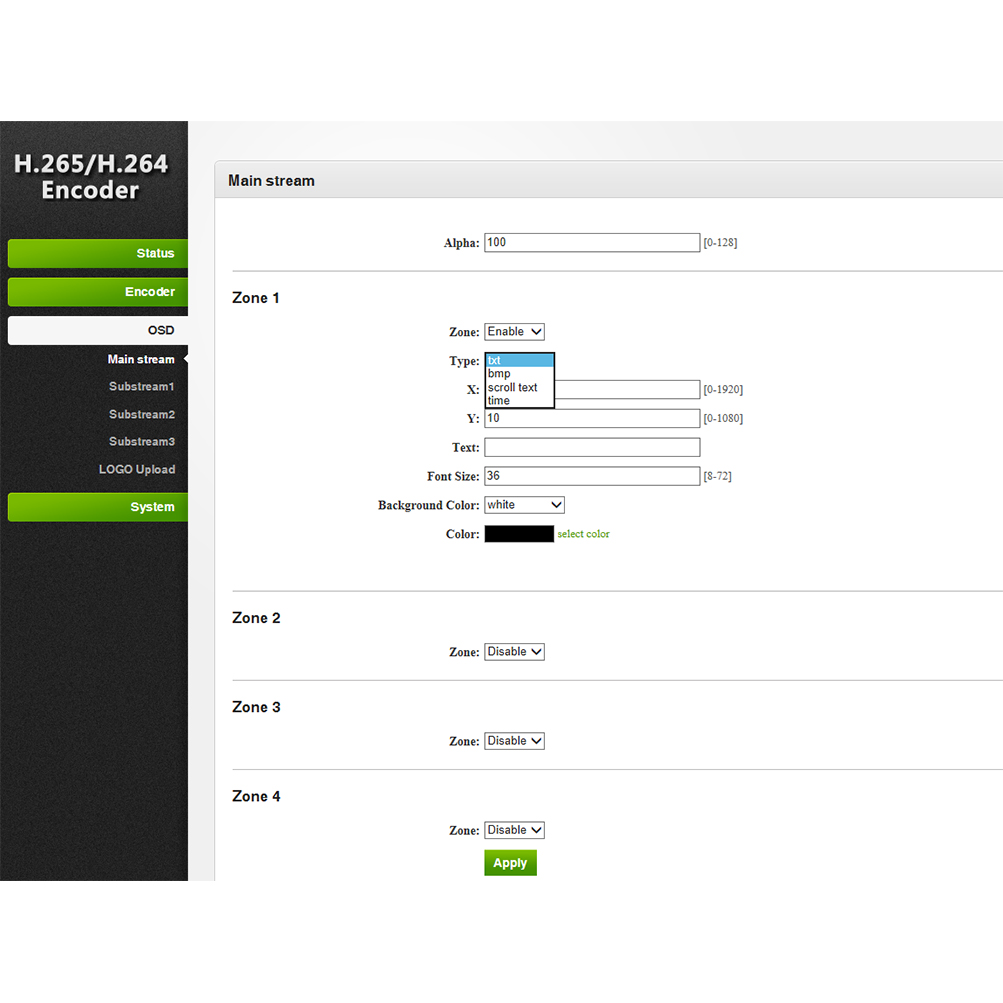Click the Zone 2 heading text
The height and width of the screenshot is (1003, 1003).
256,618
